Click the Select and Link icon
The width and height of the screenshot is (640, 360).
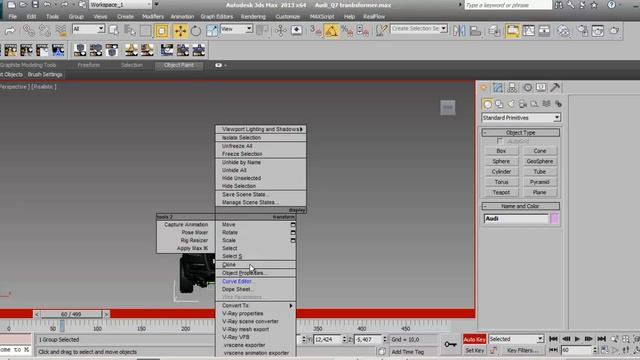[x=29, y=31]
